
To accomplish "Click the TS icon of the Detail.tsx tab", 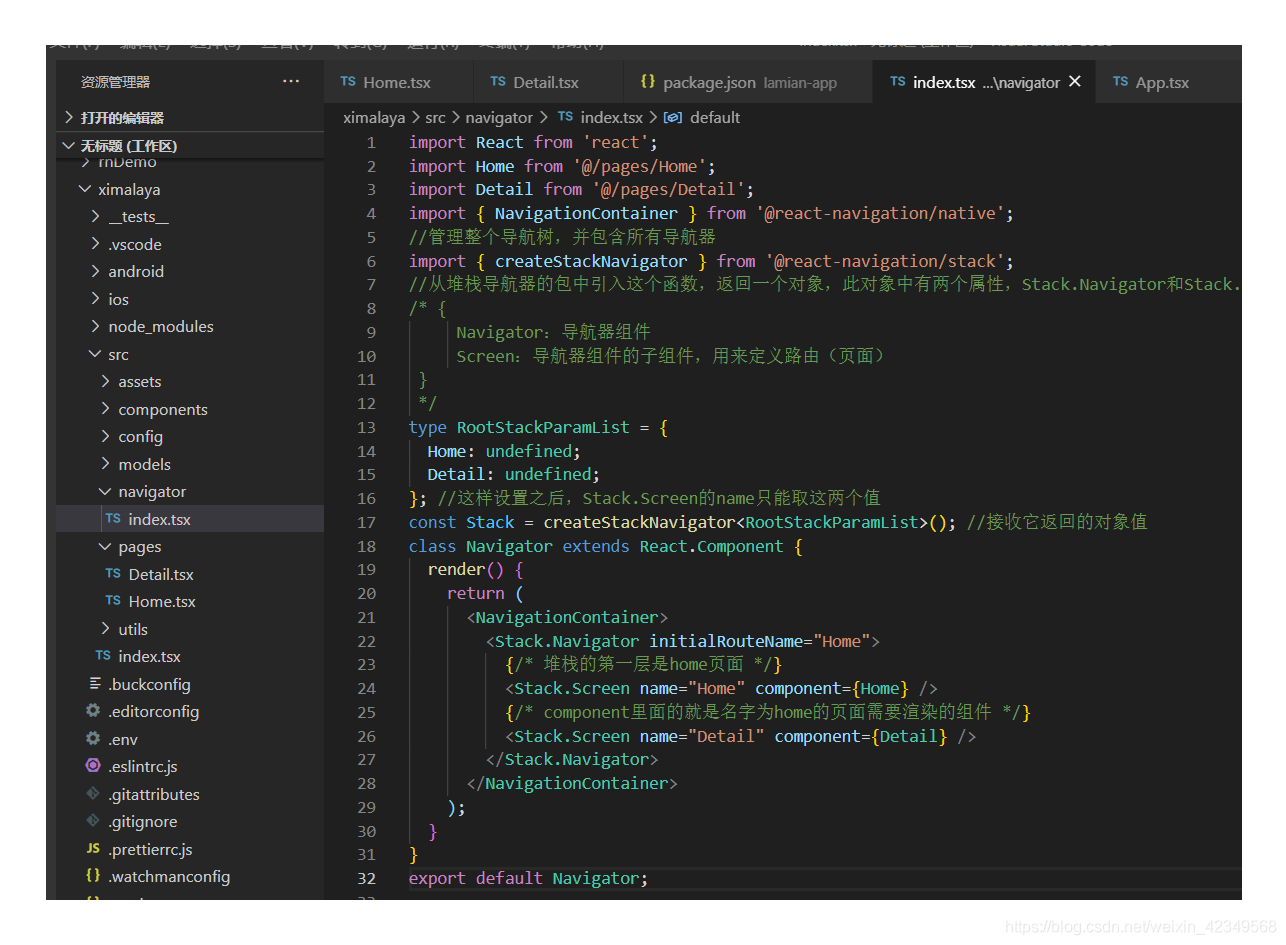I will pos(498,82).
